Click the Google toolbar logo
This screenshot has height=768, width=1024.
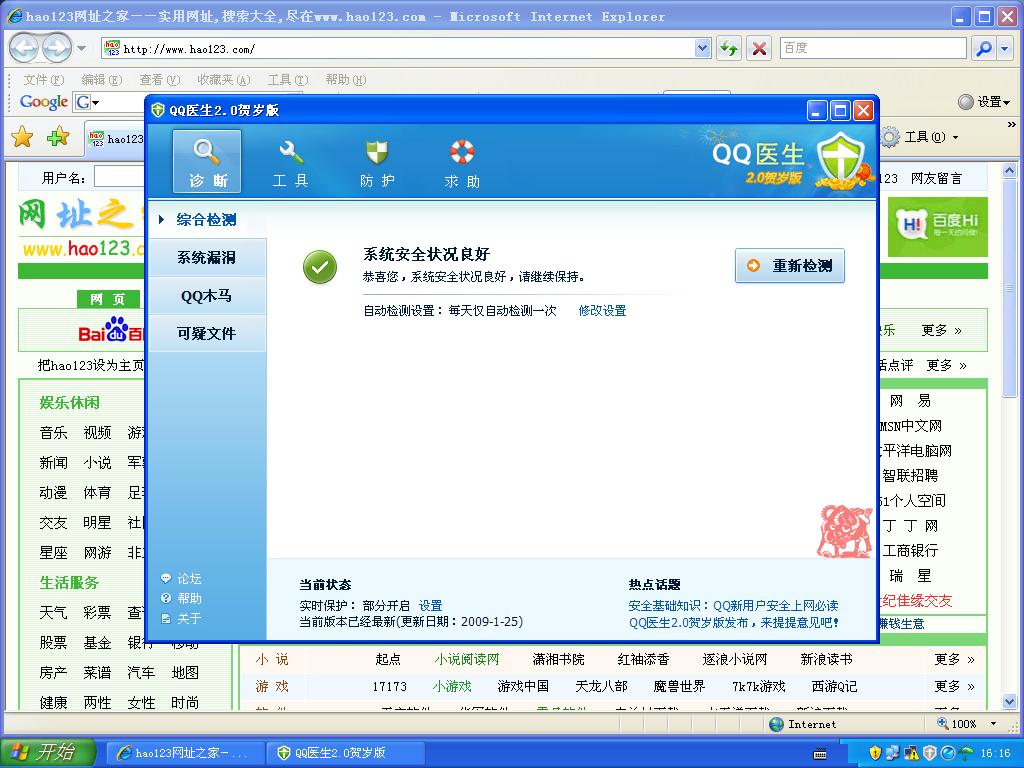tap(44, 102)
